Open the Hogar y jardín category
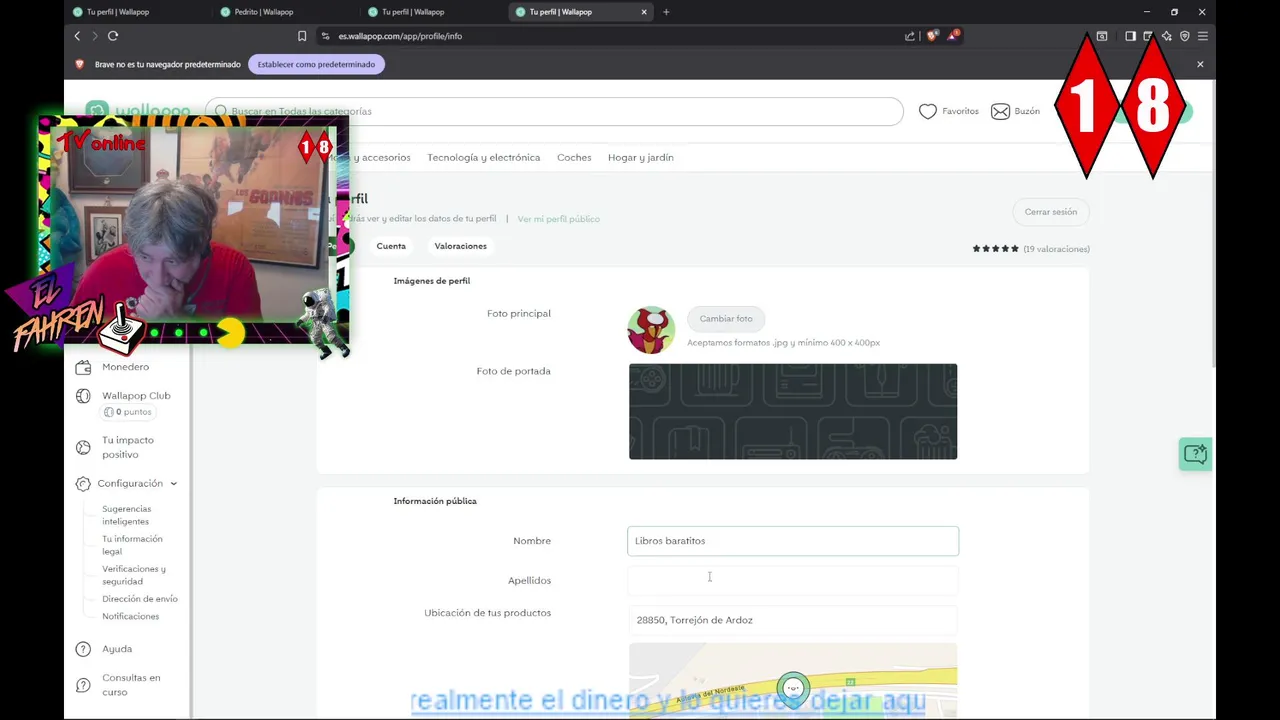The height and width of the screenshot is (720, 1280). click(x=641, y=157)
